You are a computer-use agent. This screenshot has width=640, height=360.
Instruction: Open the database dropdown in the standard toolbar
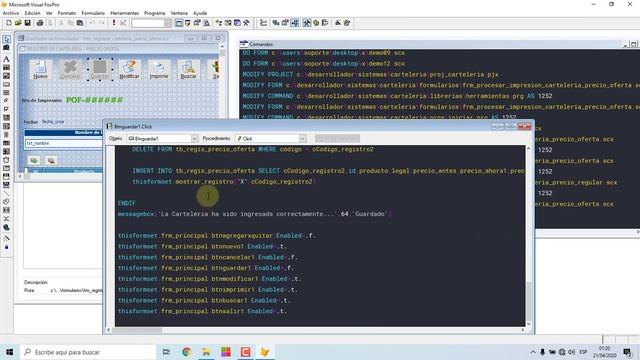coord(168,23)
